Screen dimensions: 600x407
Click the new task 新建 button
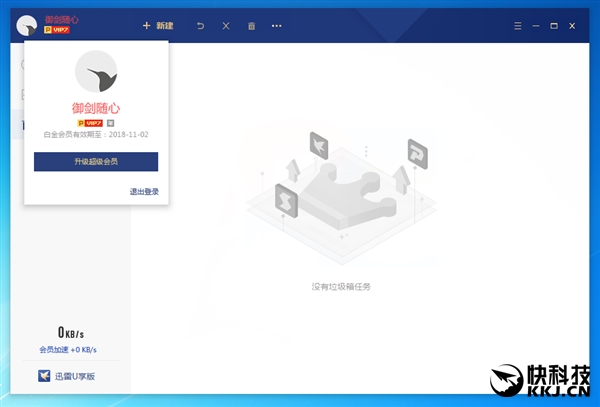158,26
